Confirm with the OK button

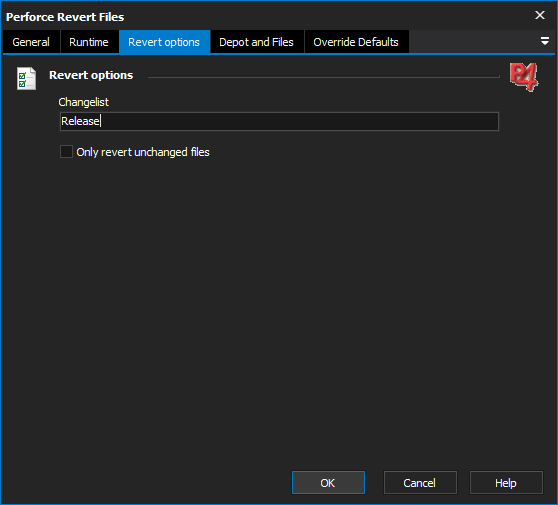click(328, 483)
